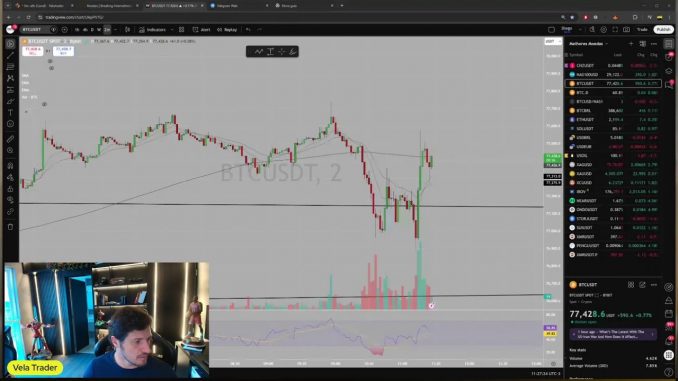Reload the page with browser refresh icon
Screen dimensions: 678x381
click(29, 17)
